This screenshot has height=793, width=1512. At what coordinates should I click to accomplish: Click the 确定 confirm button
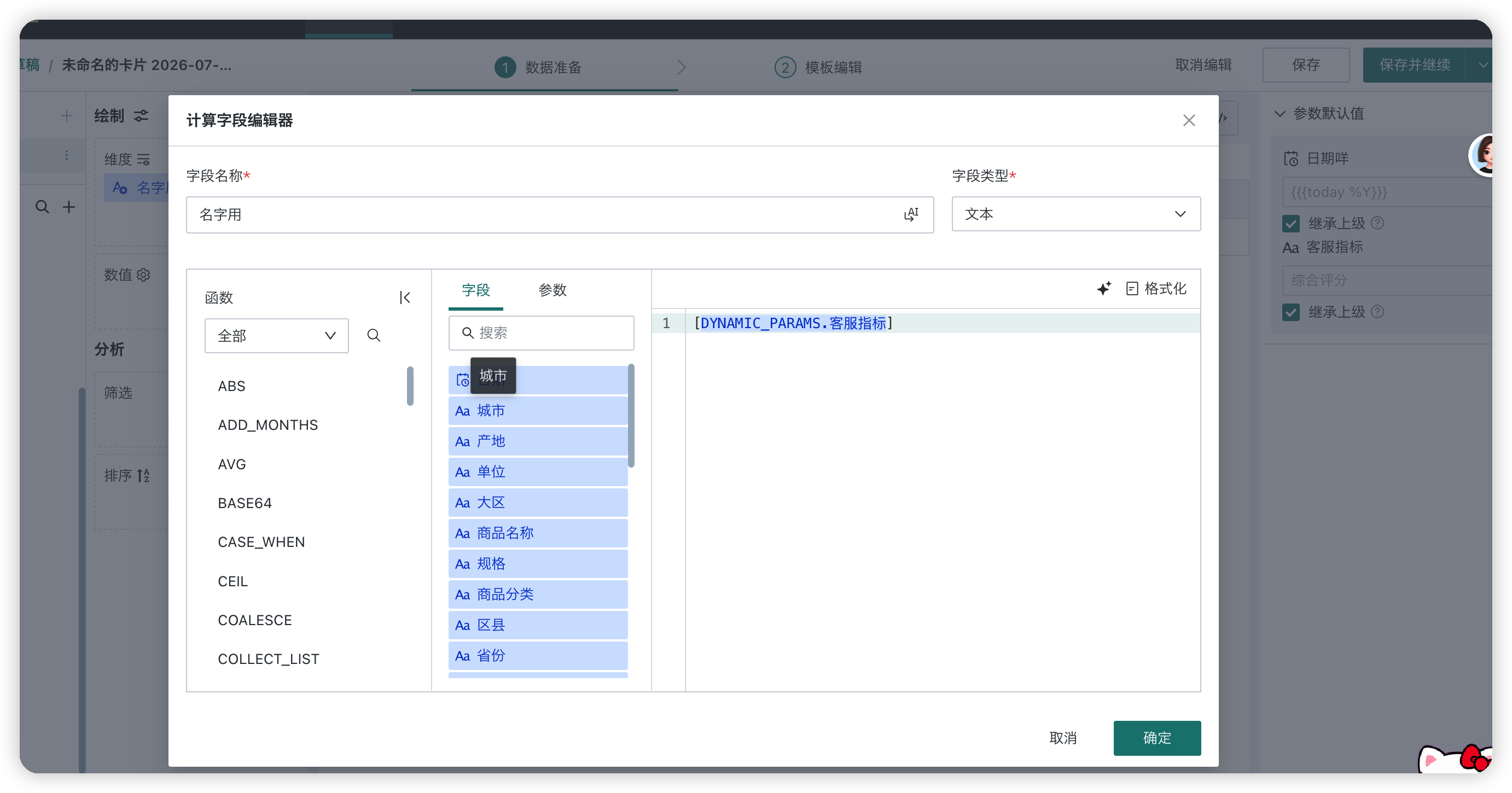(1157, 738)
